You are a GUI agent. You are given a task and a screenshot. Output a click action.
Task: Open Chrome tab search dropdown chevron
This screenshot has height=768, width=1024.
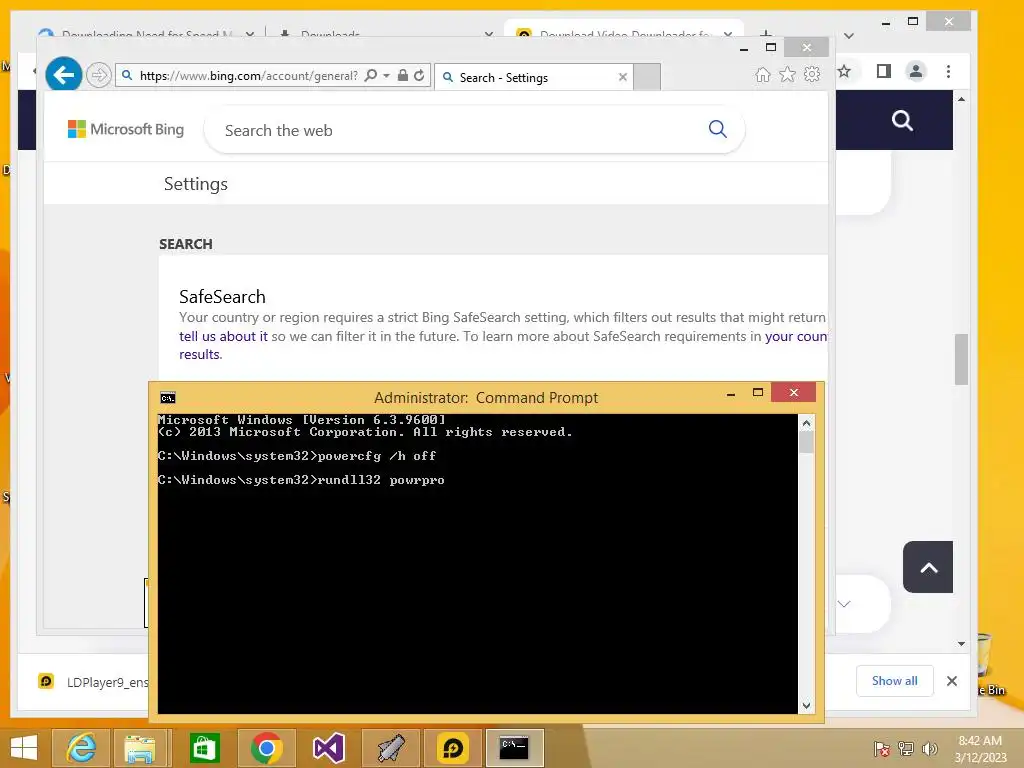(849, 35)
